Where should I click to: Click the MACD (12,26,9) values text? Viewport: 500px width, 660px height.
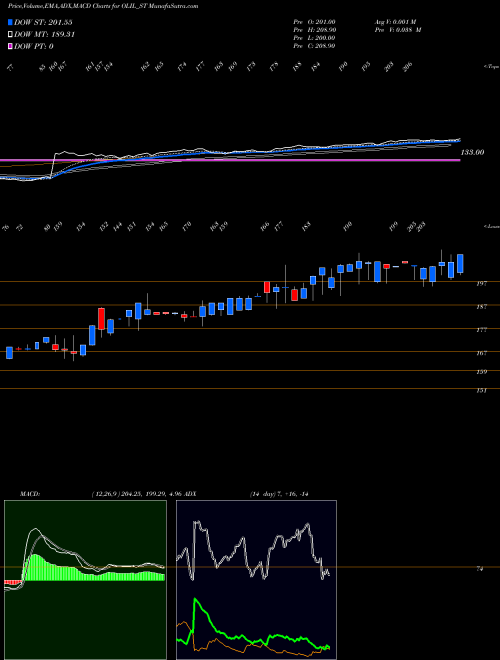click(136, 494)
